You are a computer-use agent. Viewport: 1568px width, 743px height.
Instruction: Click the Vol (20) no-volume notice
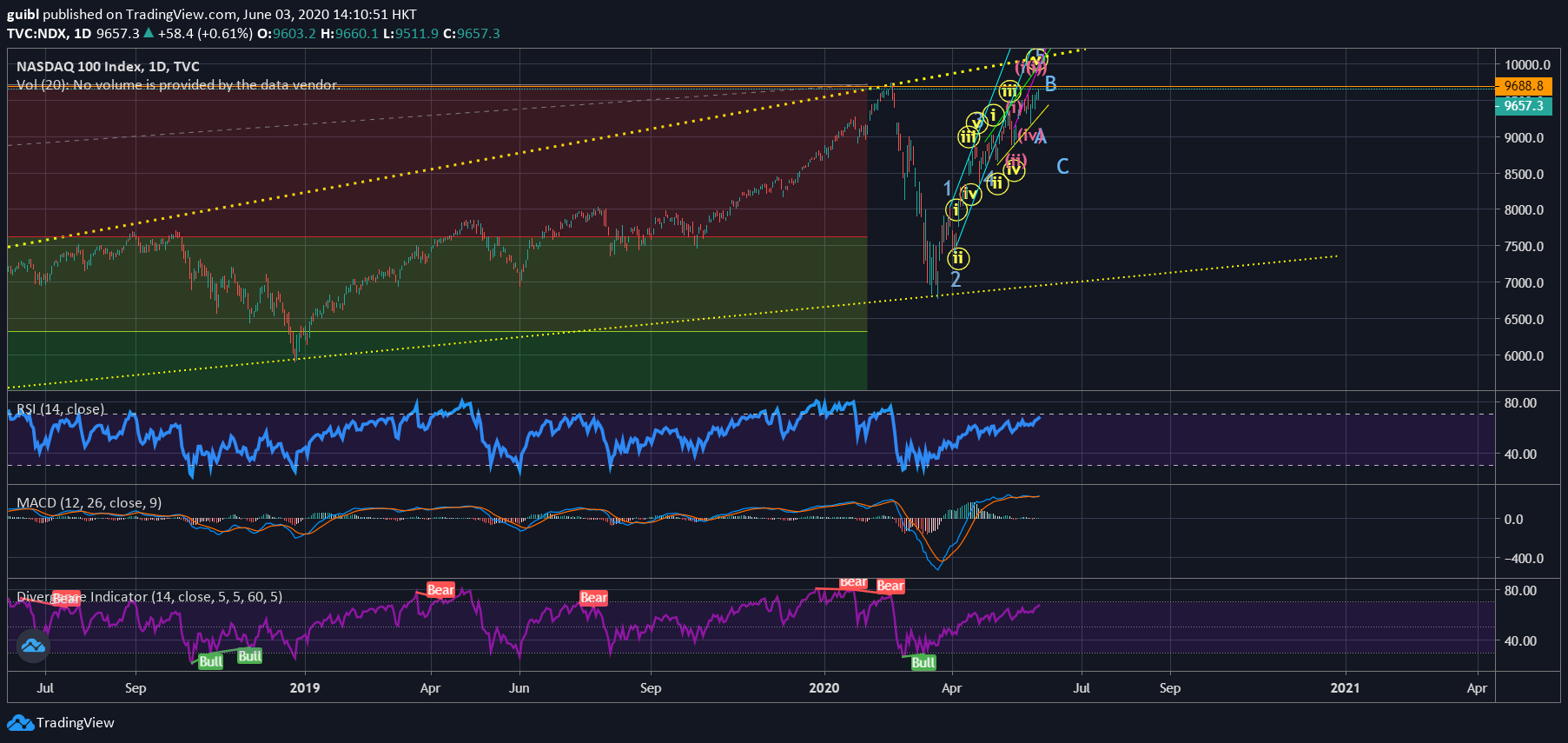tap(177, 85)
